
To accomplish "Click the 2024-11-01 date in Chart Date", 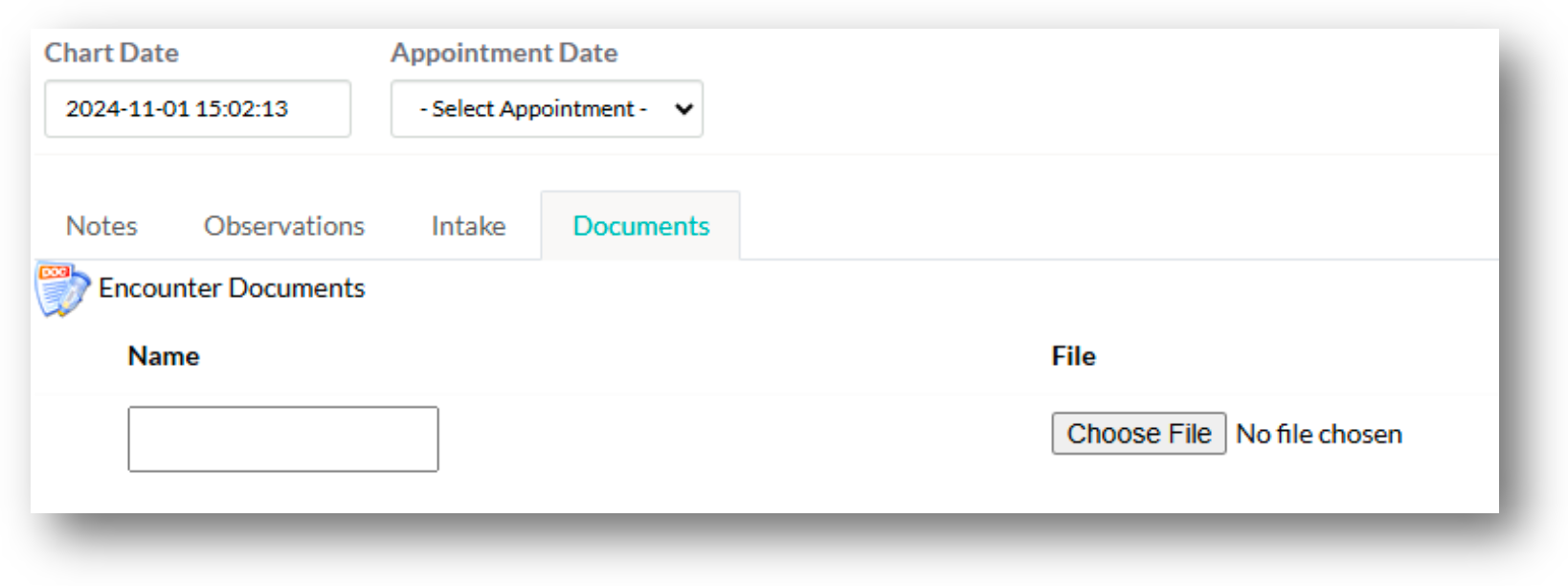I will [x=127, y=109].
